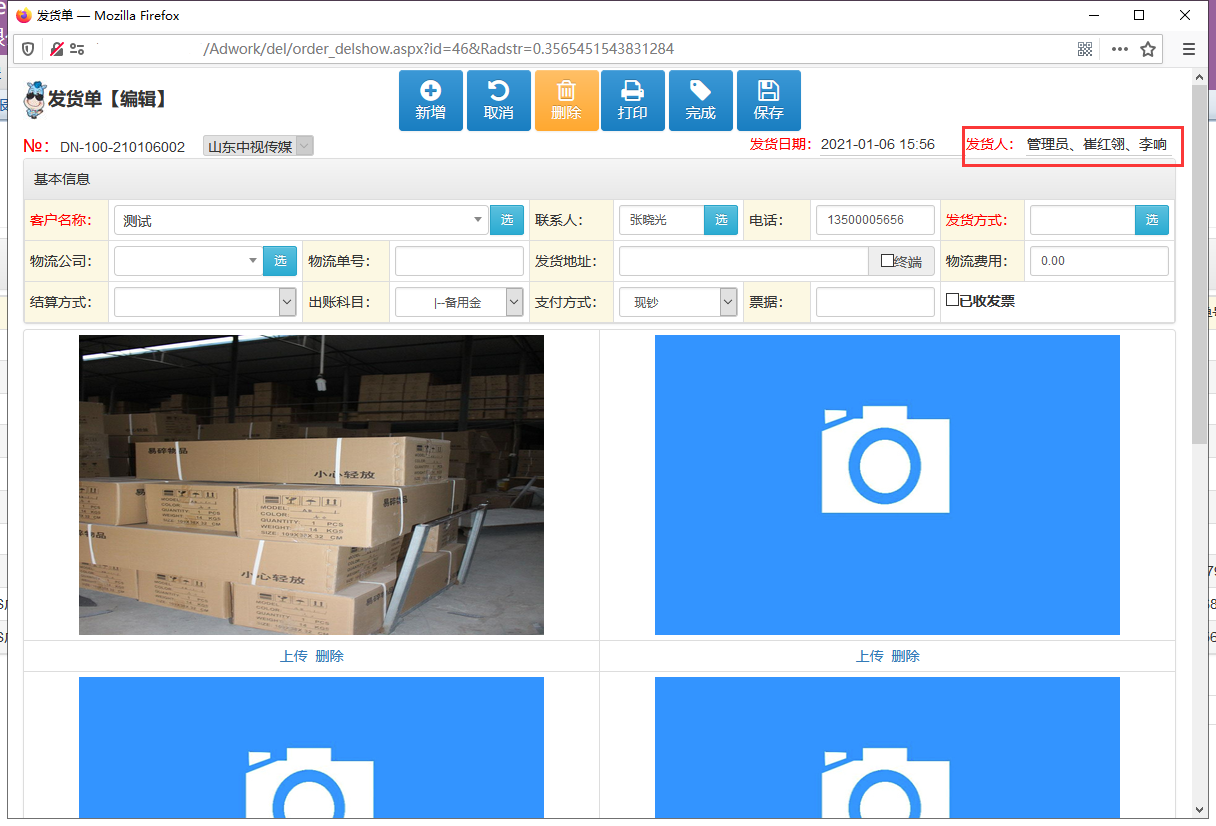Click 上传 under the top-right camera placeholder
Image resolution: width=1216 pixels, height=826 pixels.
(x=869, y=656)
